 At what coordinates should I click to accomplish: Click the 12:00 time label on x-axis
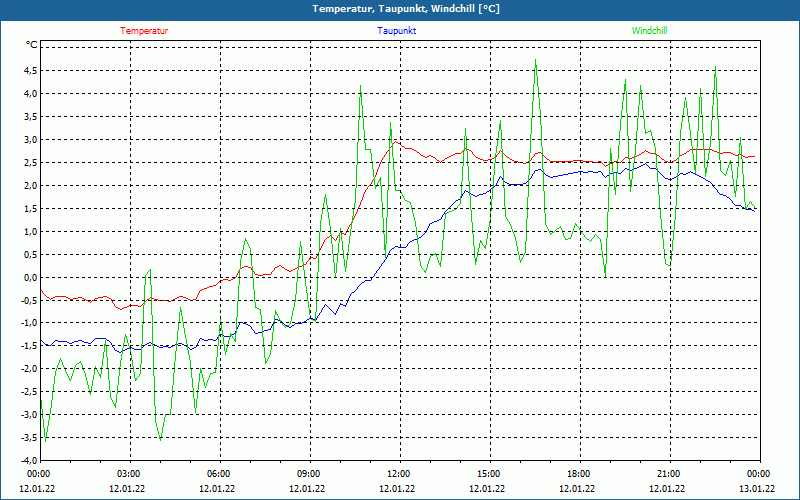[397, 474]
